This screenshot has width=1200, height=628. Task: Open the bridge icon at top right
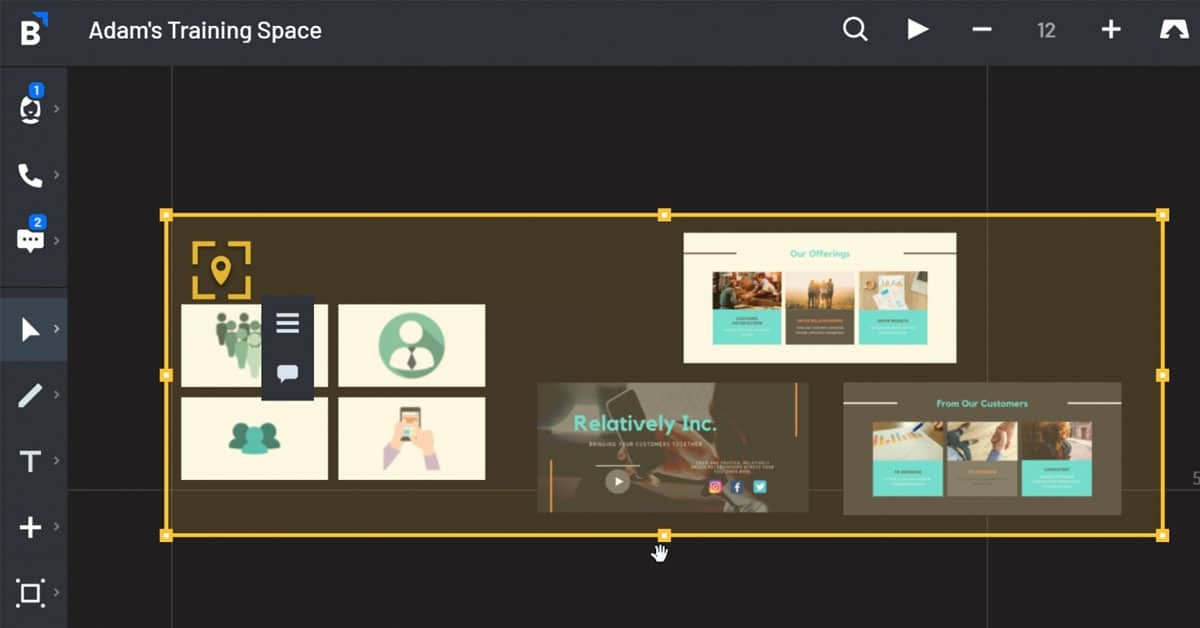(1172, 30)
